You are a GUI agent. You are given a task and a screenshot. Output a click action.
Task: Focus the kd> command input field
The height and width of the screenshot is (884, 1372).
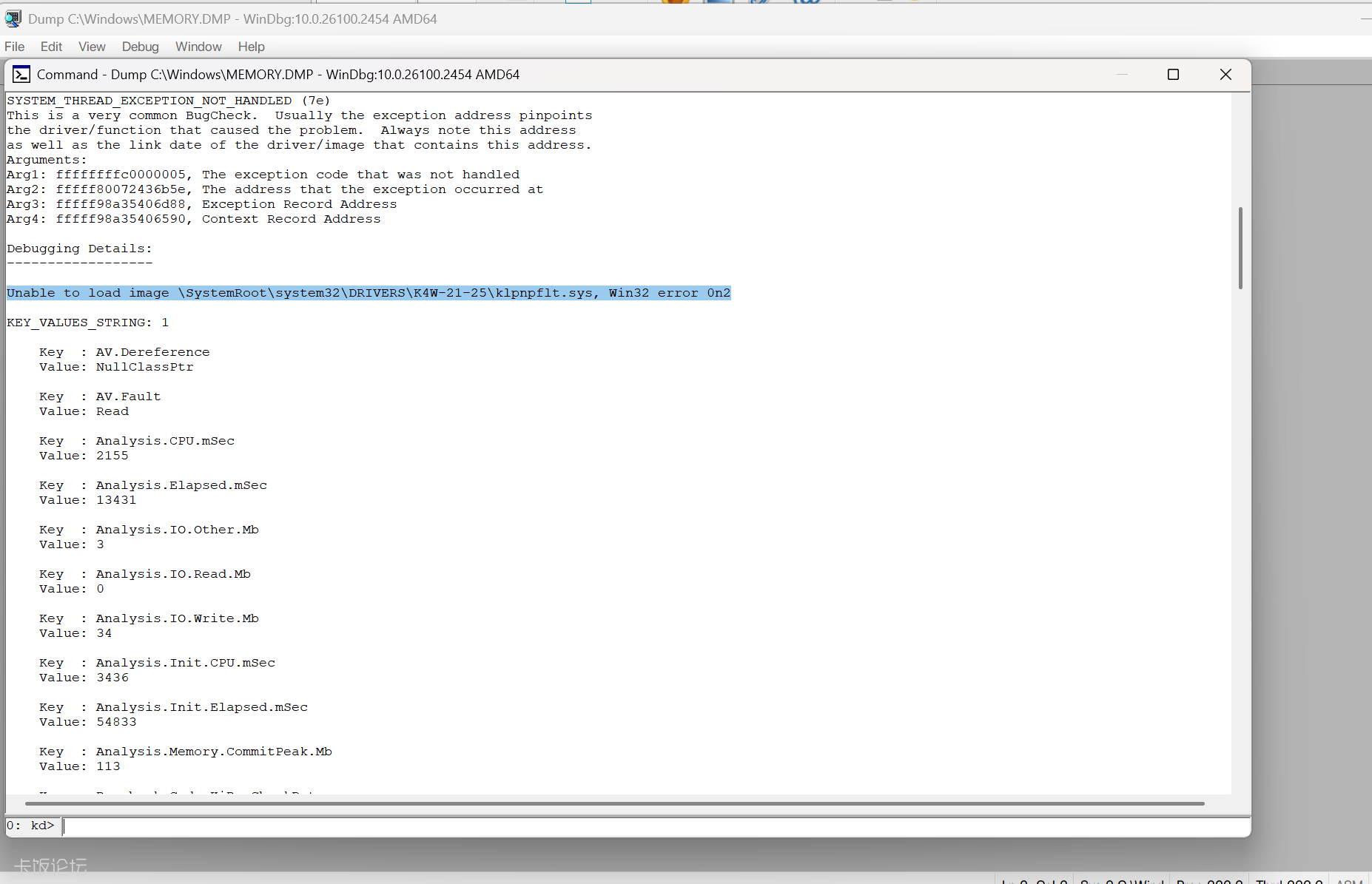655,826
